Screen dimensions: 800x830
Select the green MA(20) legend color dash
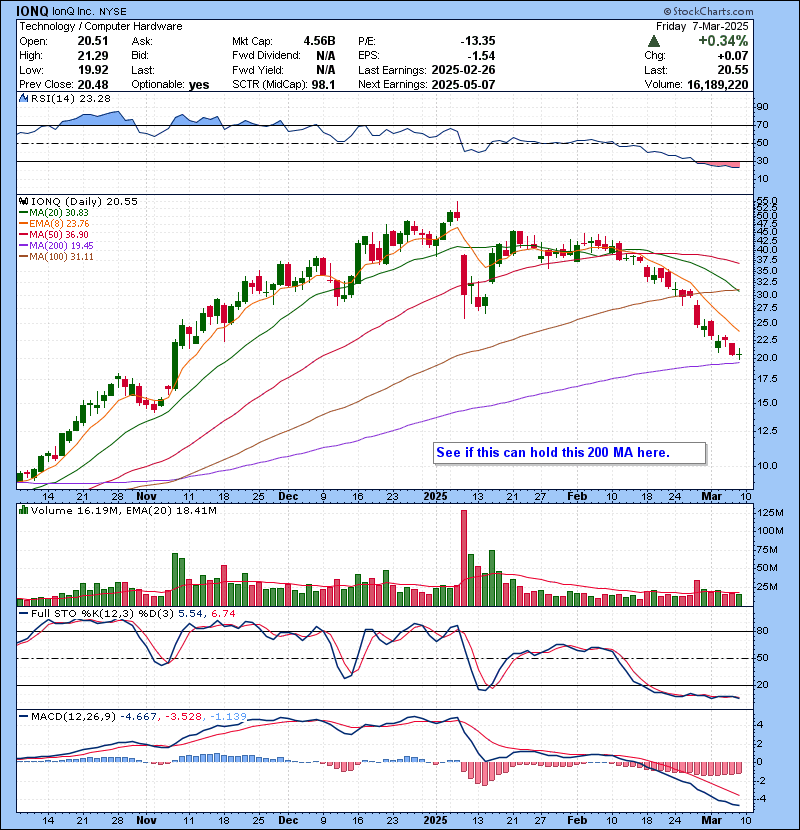coord(23,213)
